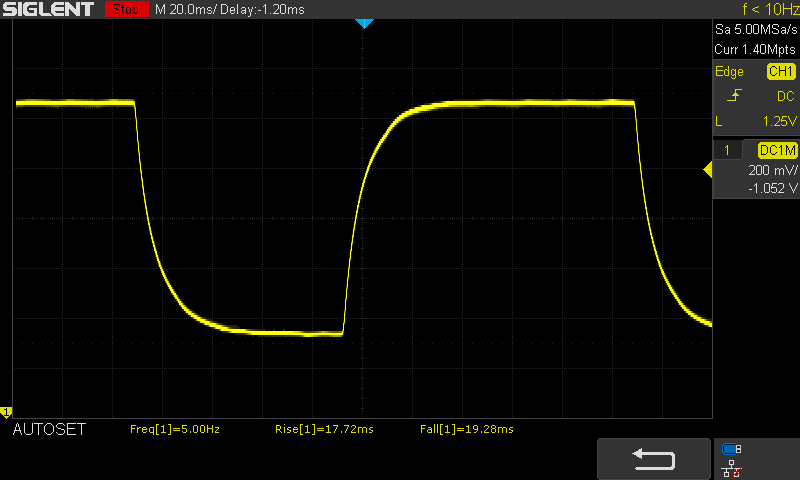The height and width of the screenshot is (480, 800).
Task: Click the network LAN status icon
Action: coord(732,469)
